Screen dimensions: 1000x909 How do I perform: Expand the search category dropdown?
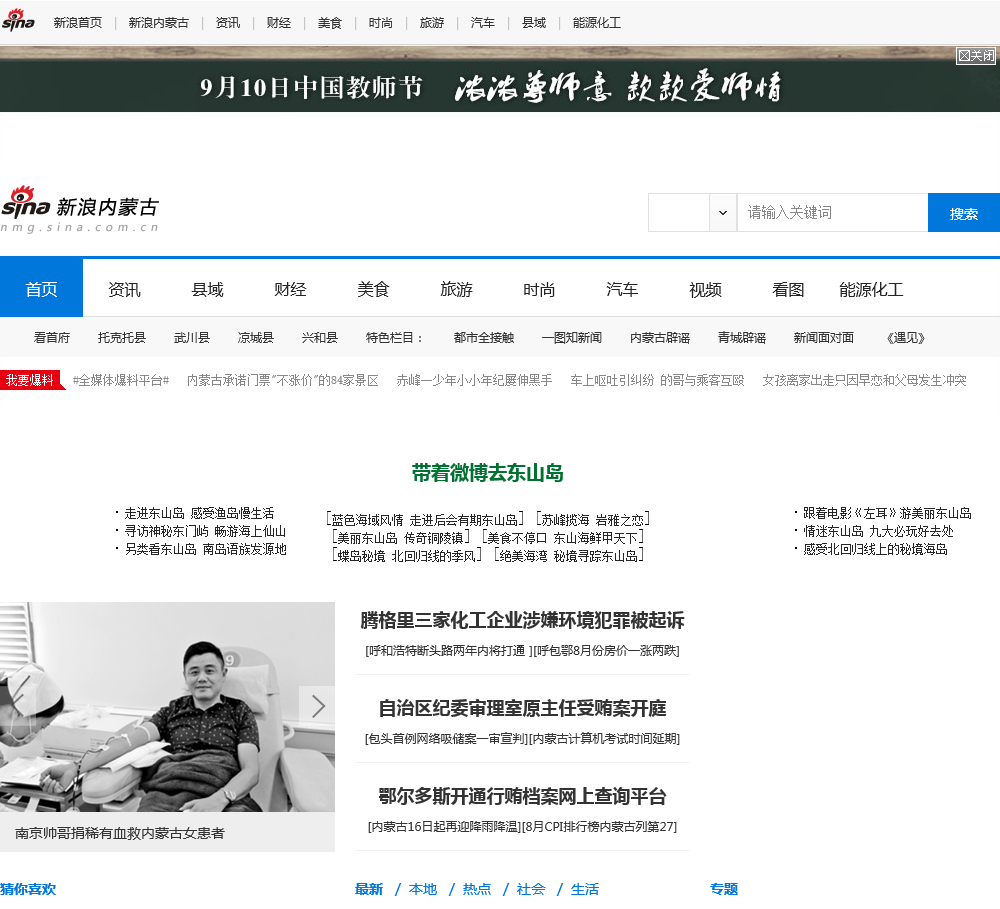coord(723,212)
